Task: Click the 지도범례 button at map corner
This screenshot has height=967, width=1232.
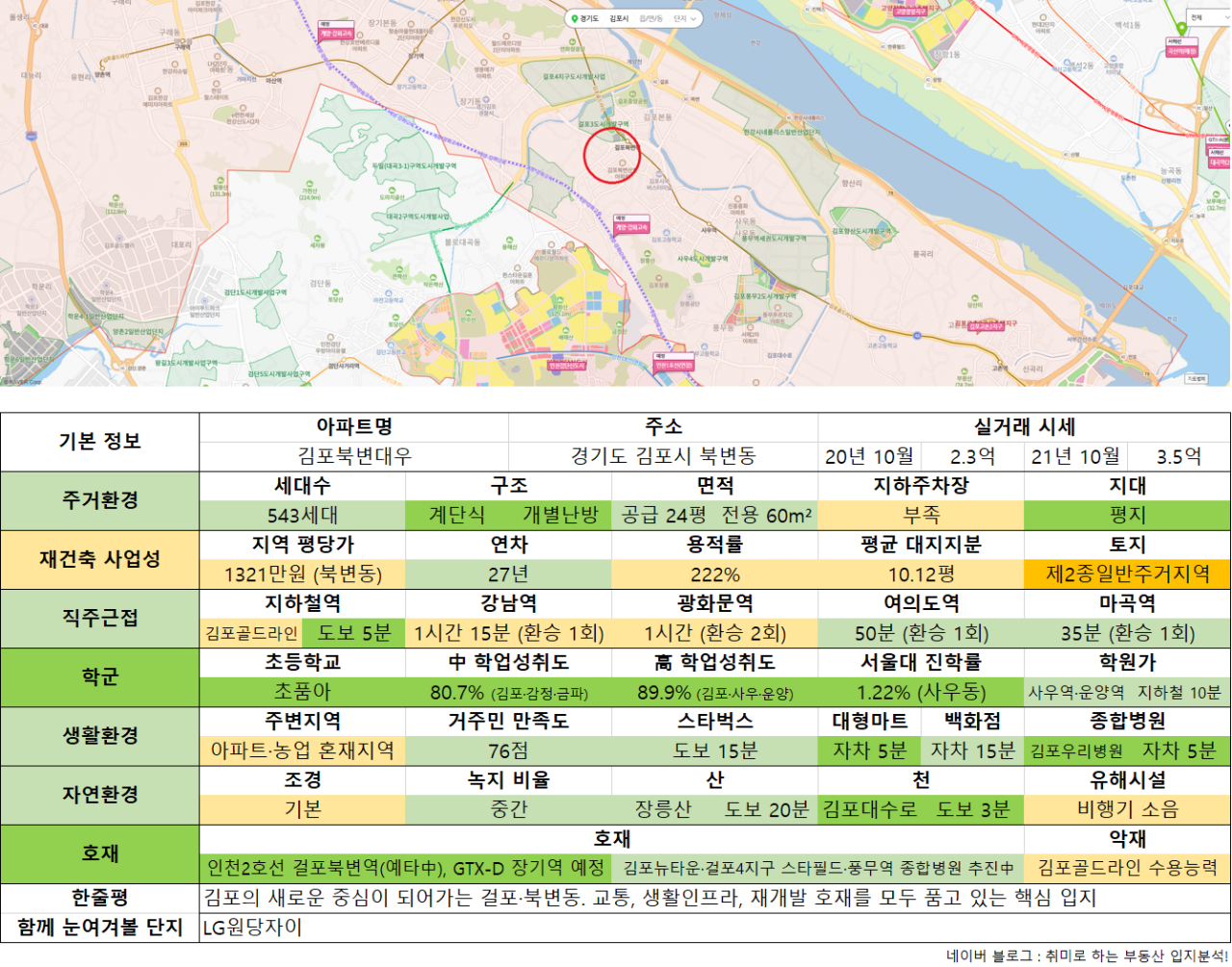Action: pos(1195,379)
